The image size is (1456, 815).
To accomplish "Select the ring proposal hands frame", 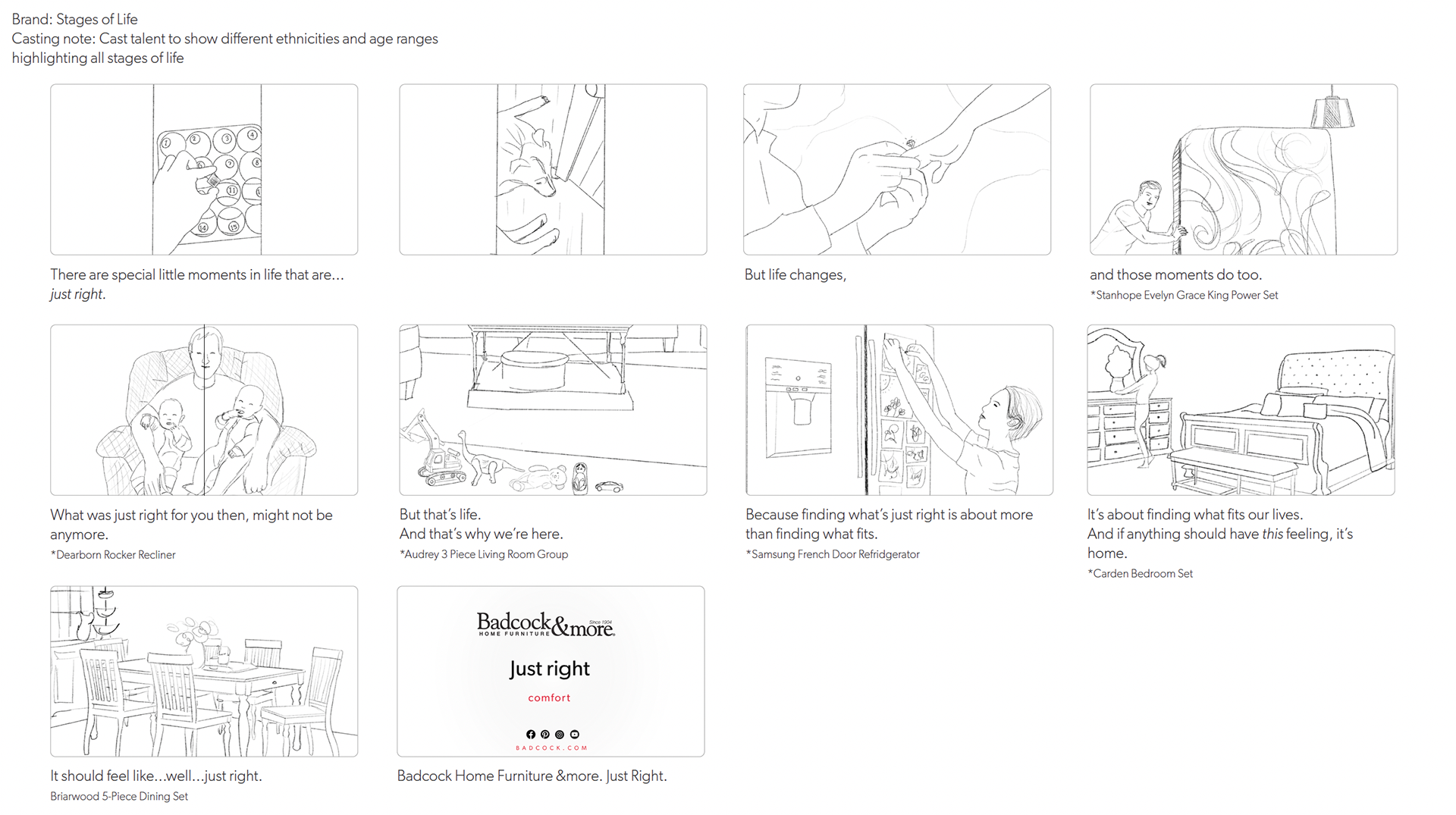I will pos(897,169).
